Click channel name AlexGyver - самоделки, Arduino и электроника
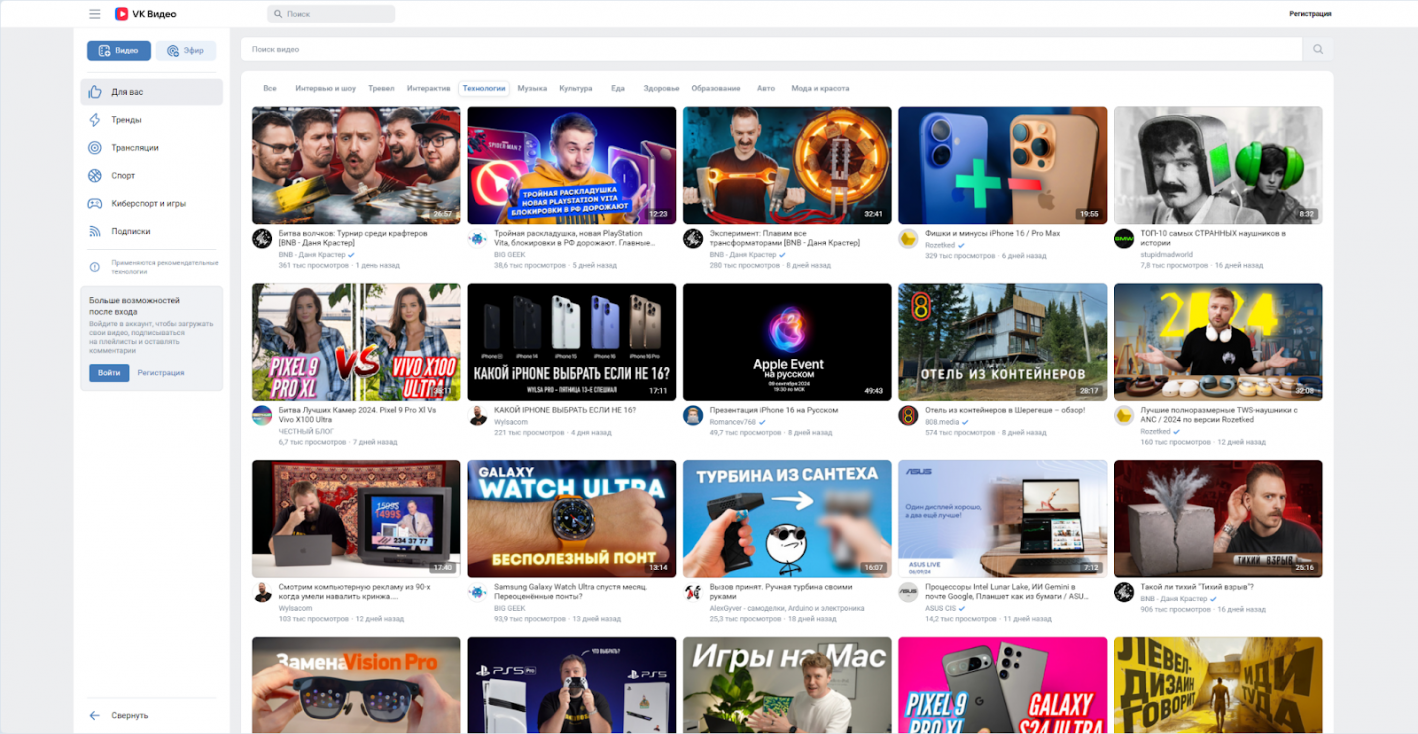Screen dimensions: 1418x734 (x=787, y=608)
